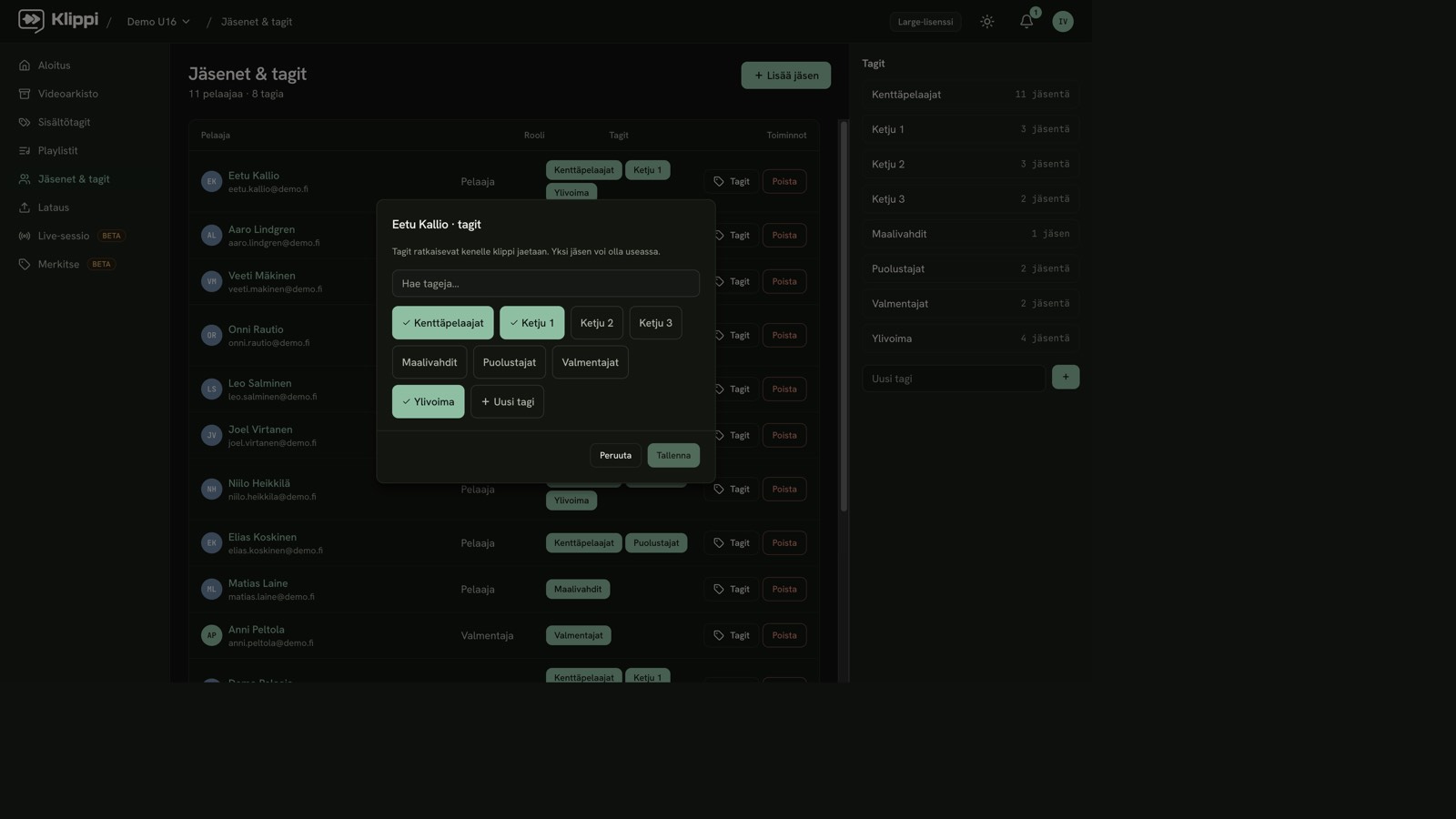
Task: Click Poista in Elias Koskinen row
Action: coord(784,543)
